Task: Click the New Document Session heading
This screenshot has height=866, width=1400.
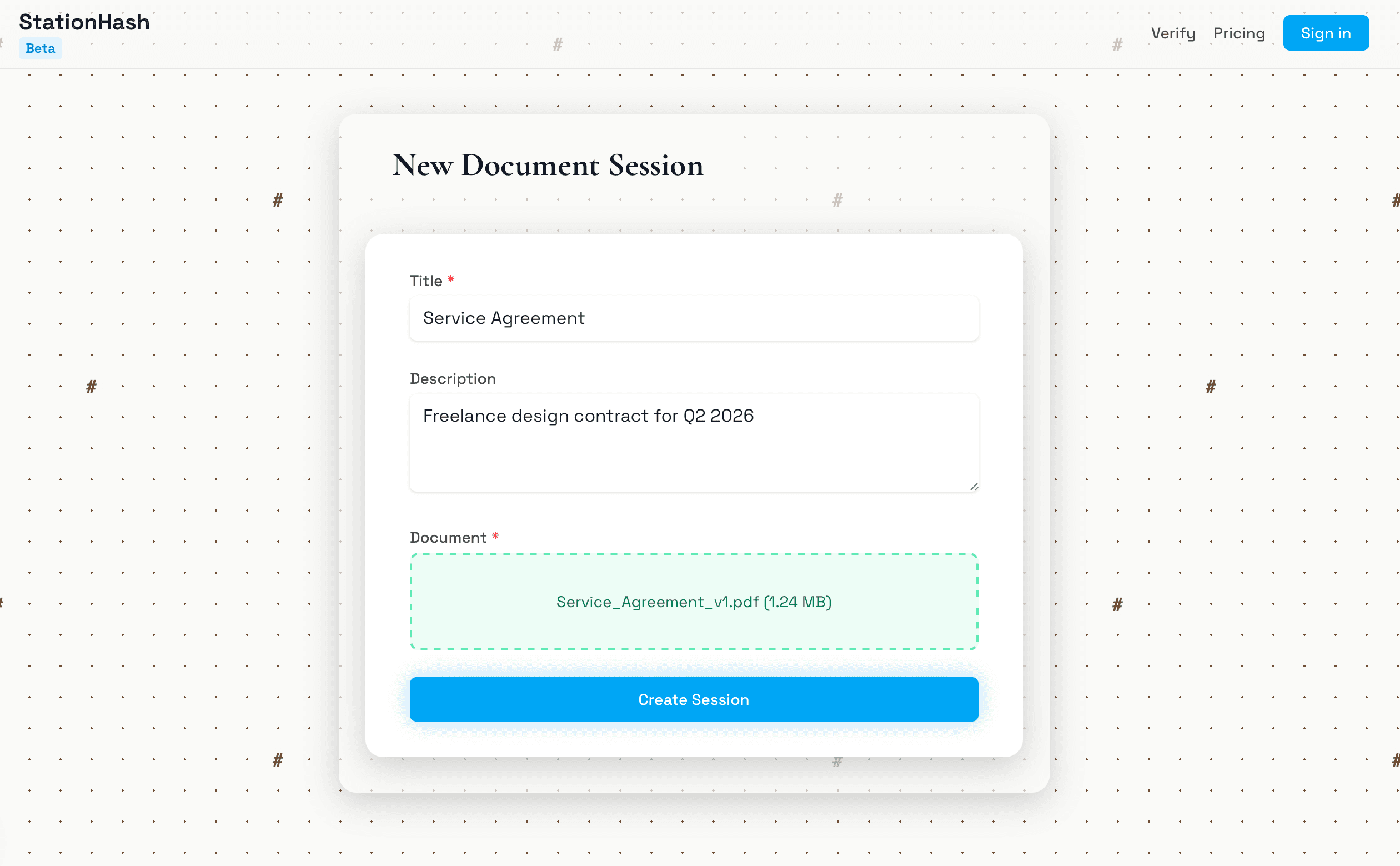Action: [548, 166]
